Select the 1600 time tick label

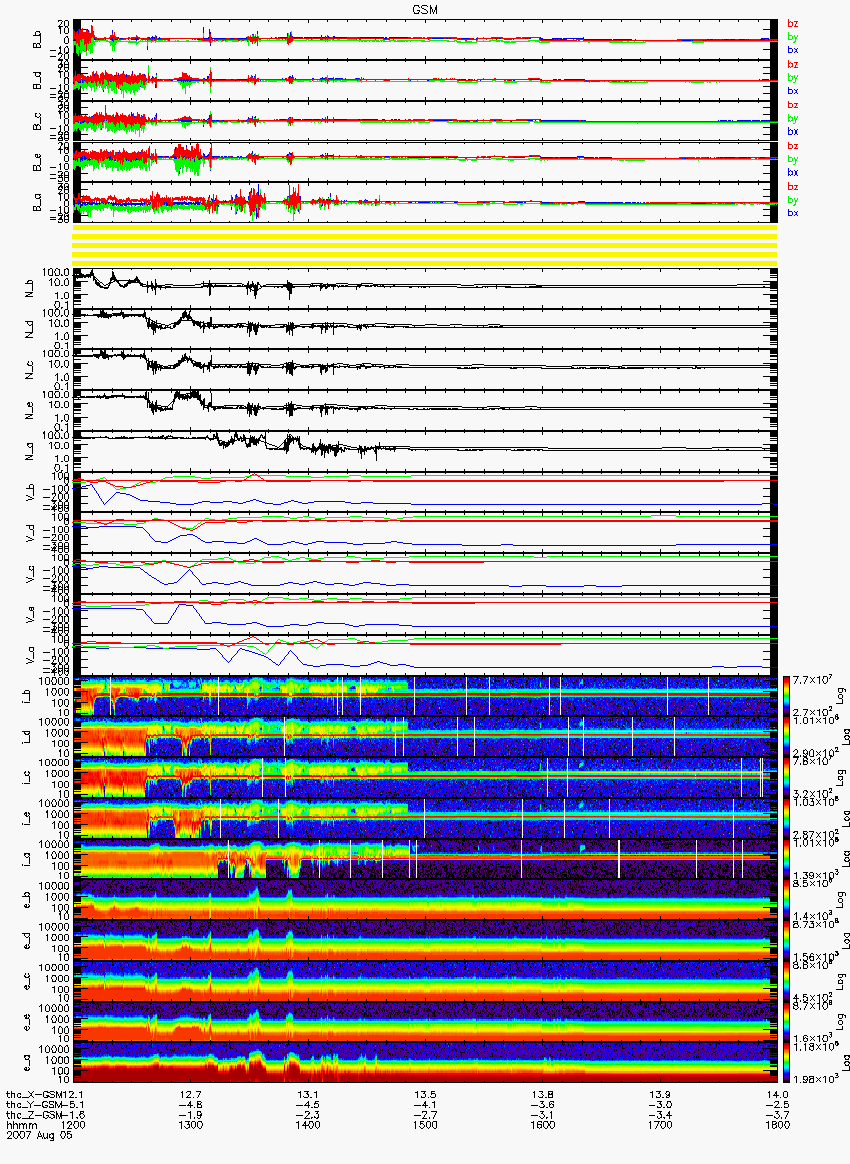(543, 1125)
